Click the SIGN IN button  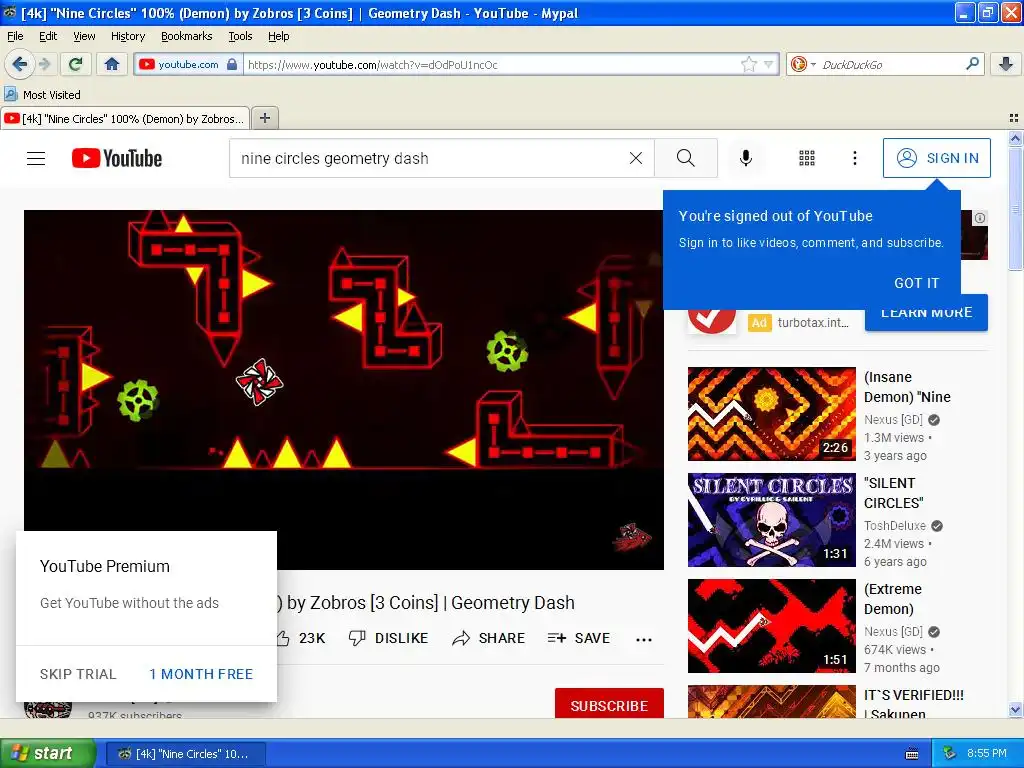[936, 158]
